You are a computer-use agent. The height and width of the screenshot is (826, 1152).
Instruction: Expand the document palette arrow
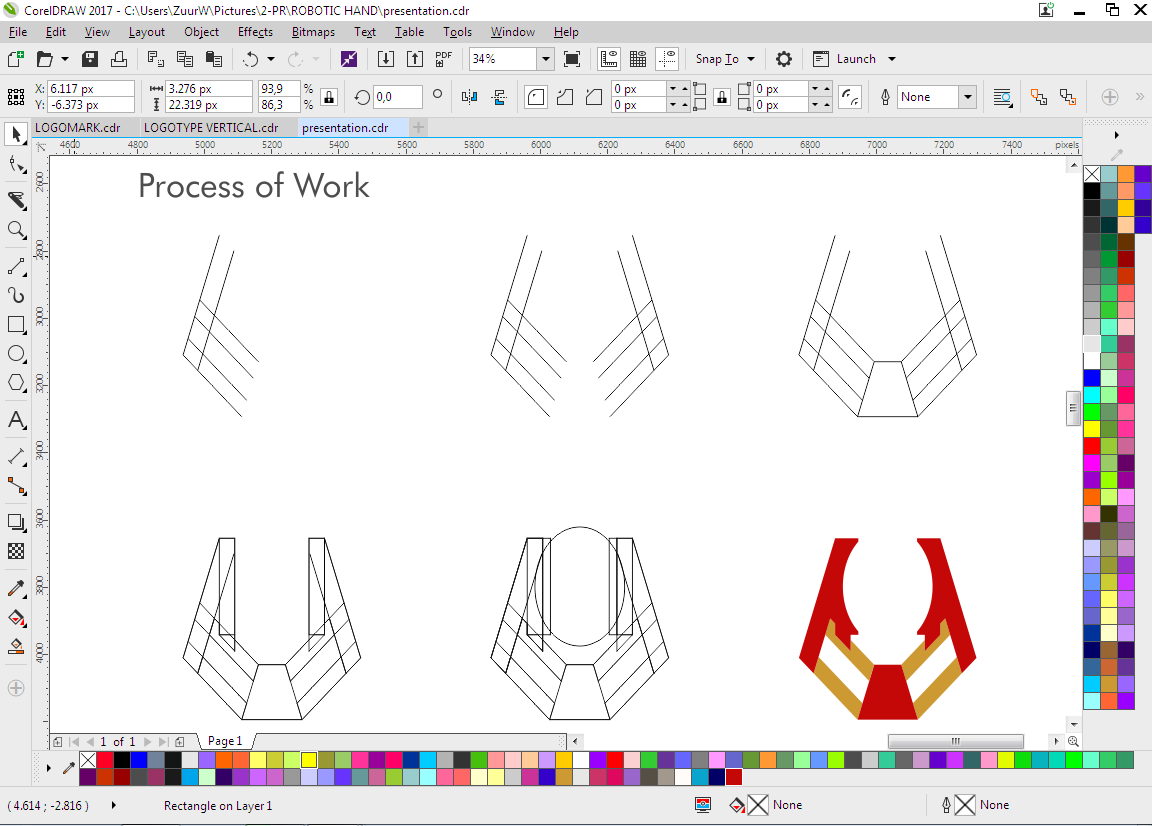(x=48, y=768)
